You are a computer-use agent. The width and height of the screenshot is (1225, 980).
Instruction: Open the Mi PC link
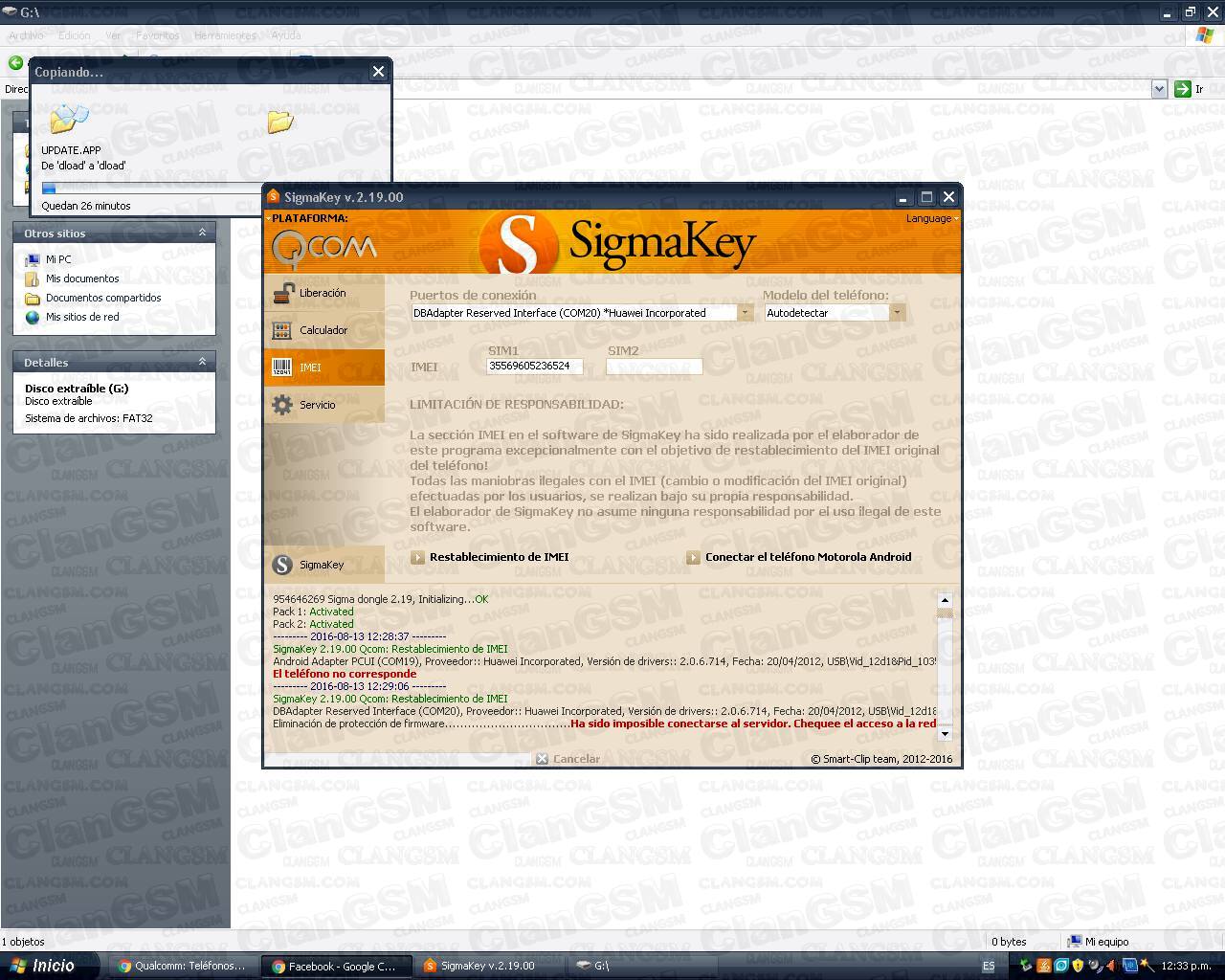click(x=58, y=259)
